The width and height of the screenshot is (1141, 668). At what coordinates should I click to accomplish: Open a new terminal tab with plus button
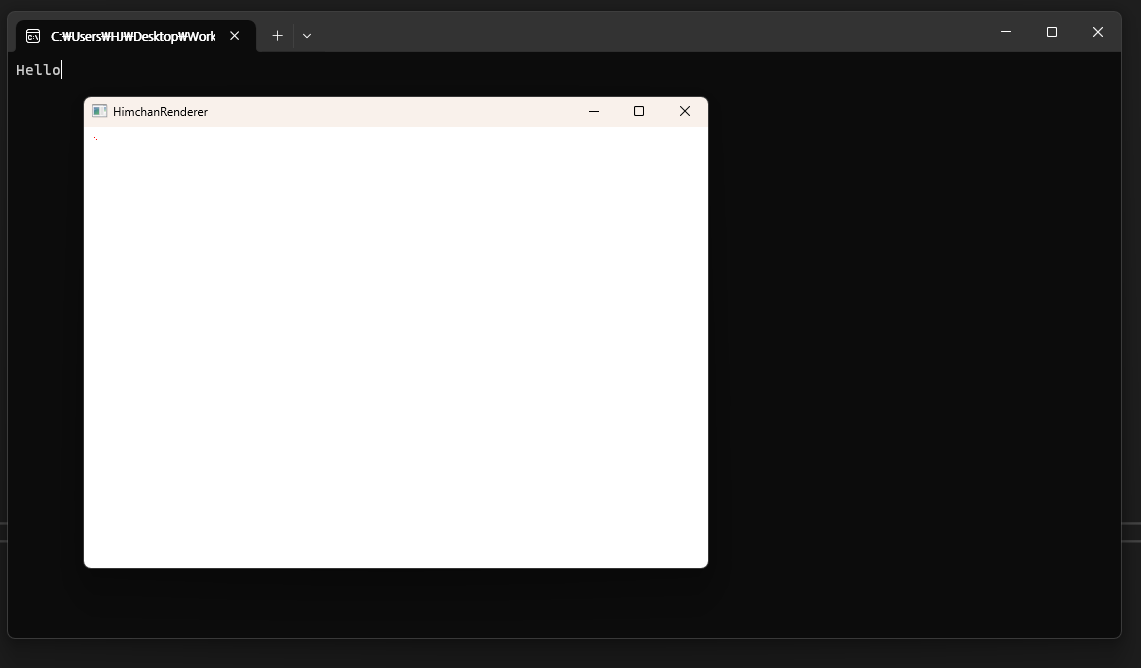277,36
